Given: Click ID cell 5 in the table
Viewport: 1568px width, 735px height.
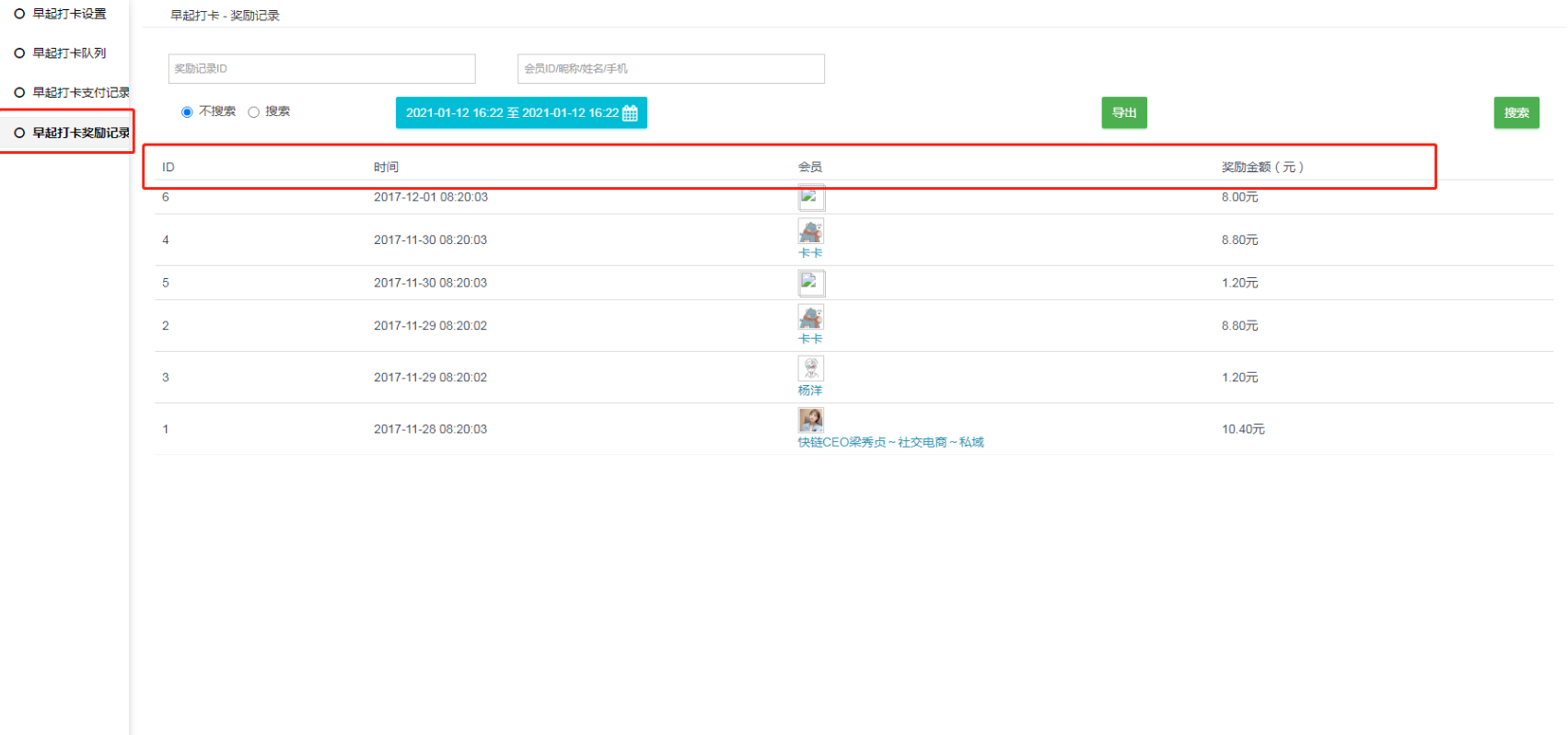Looking at the screenshot, I should [166, 283].
